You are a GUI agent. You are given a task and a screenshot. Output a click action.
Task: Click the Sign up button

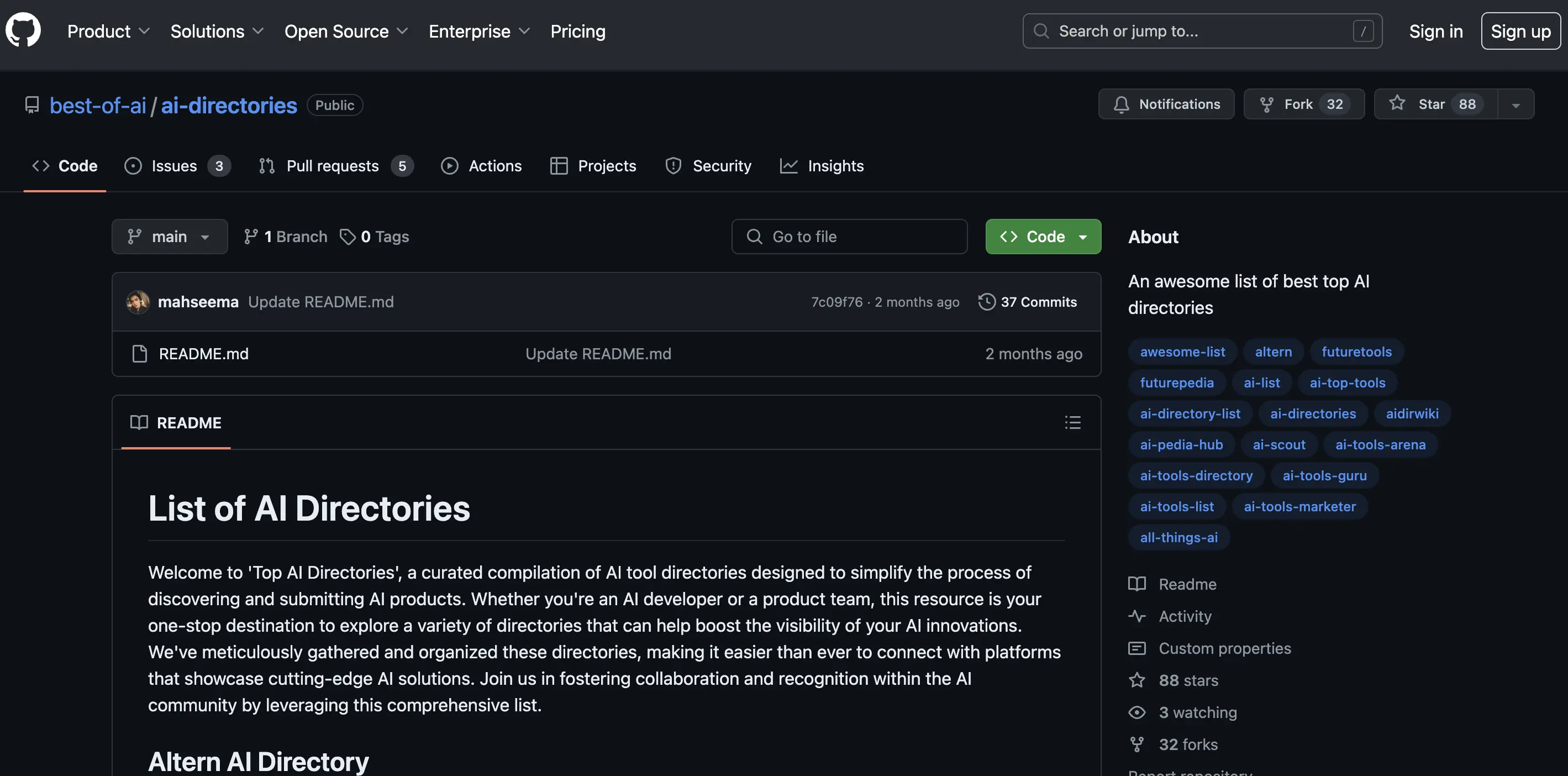coord(1520,31)
